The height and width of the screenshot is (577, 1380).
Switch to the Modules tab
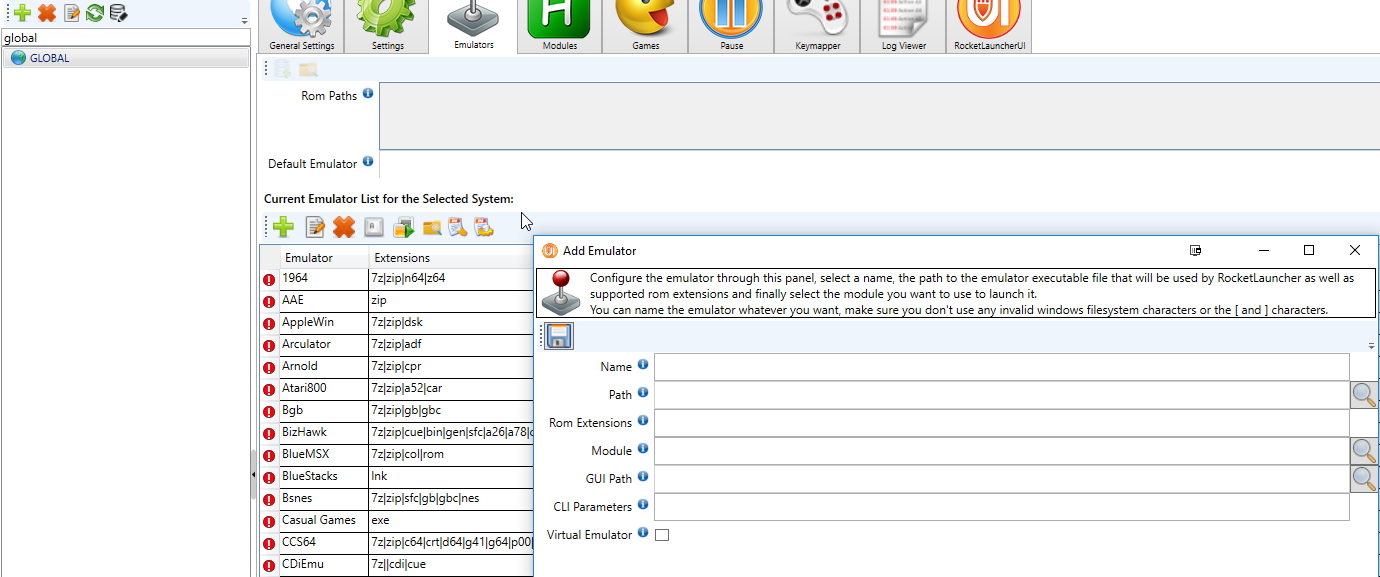[x=560, y=27]
